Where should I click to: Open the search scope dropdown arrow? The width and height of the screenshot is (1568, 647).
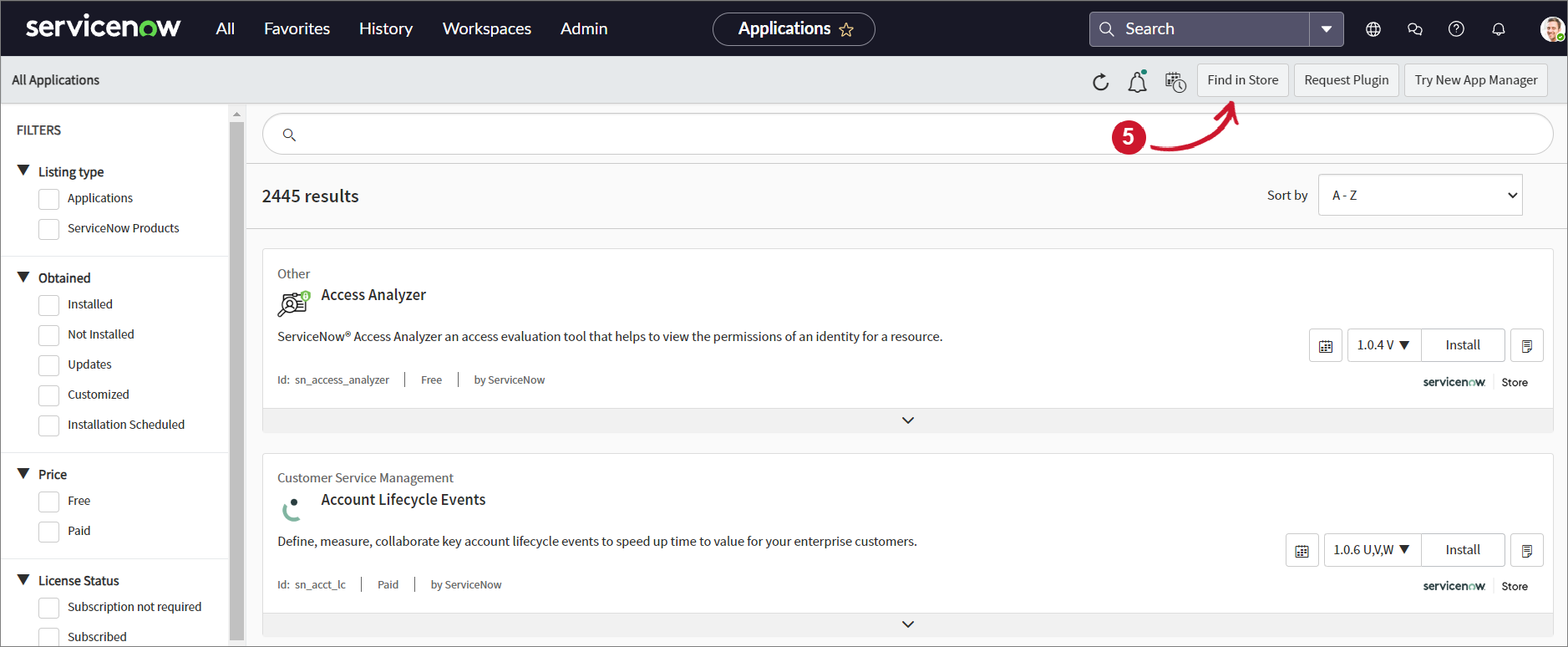pos(1326,29)
